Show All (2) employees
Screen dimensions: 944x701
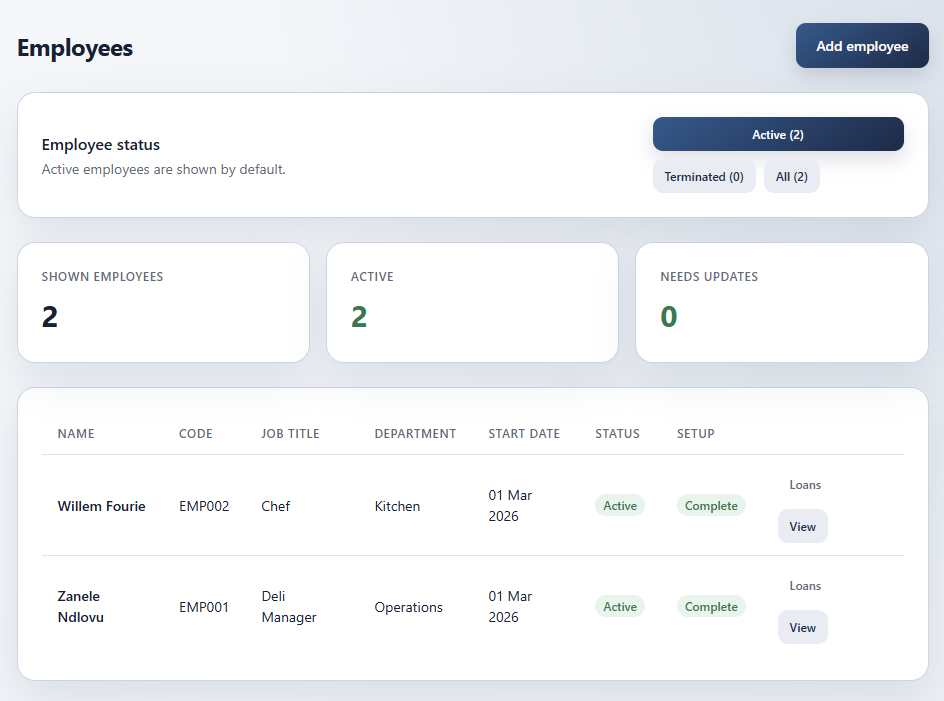point(792,176)
